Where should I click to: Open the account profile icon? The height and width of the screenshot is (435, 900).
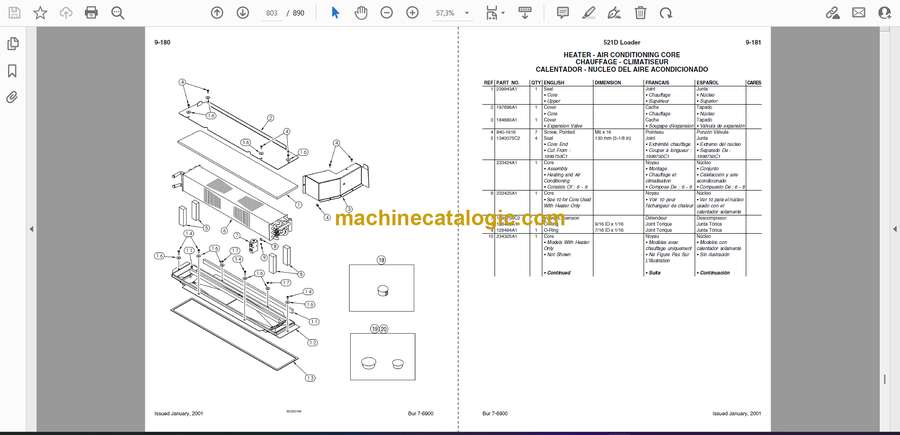(x=885, y=13)
